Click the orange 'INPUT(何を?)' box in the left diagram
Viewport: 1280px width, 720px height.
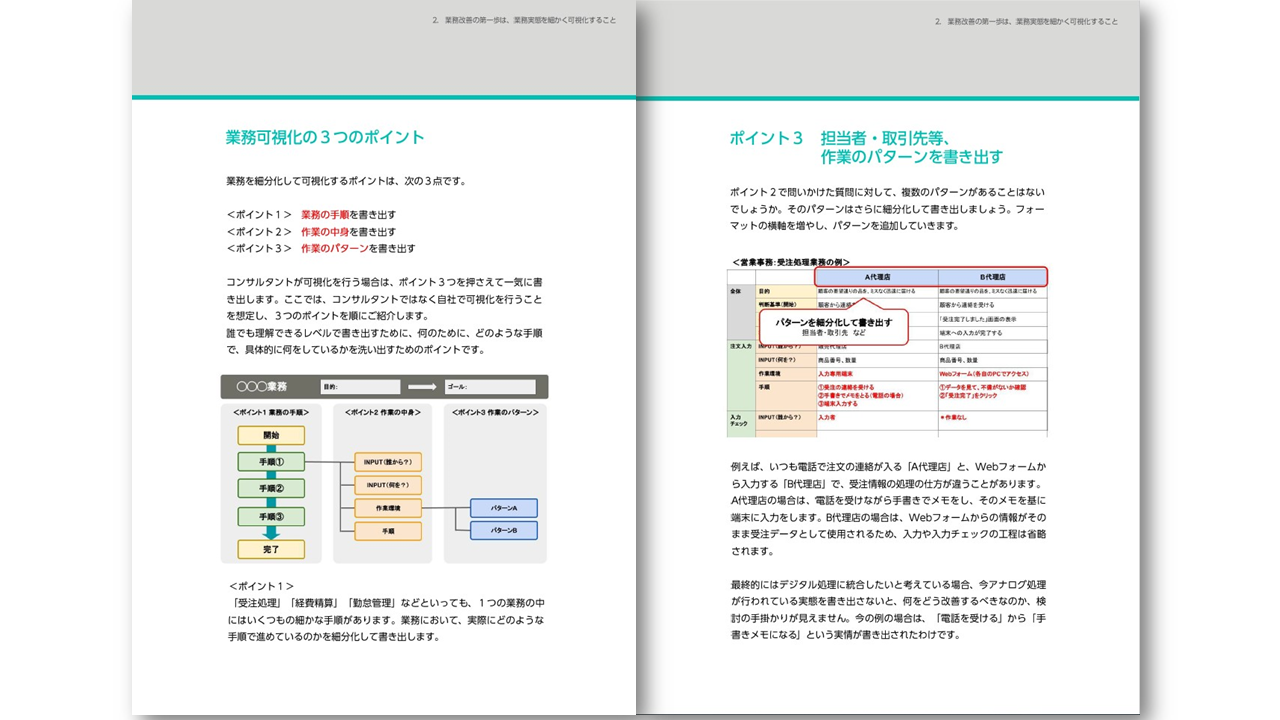coord(388,485)
